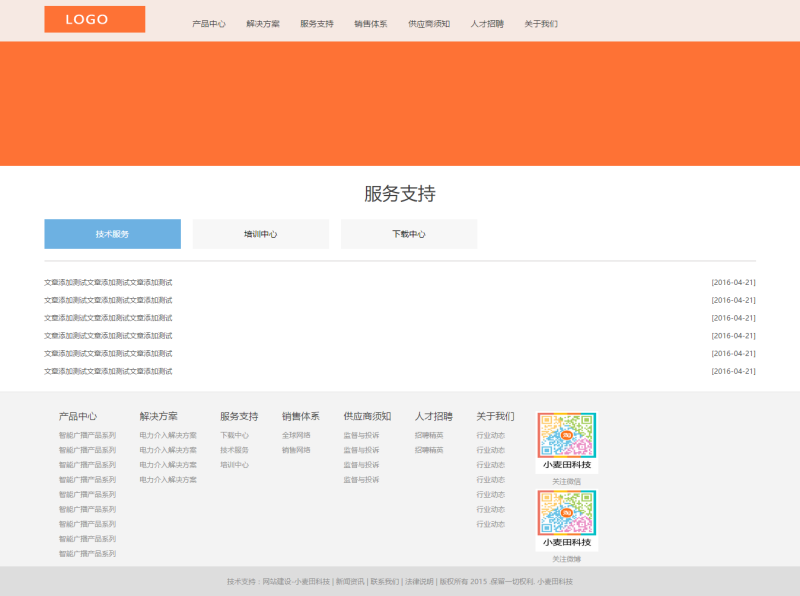Image resolution: width=800 pixels, height=596 pixels.
Task: Open 人才招聘 in the top navigation
Action: pyautogui.click(x=487, y=24)
